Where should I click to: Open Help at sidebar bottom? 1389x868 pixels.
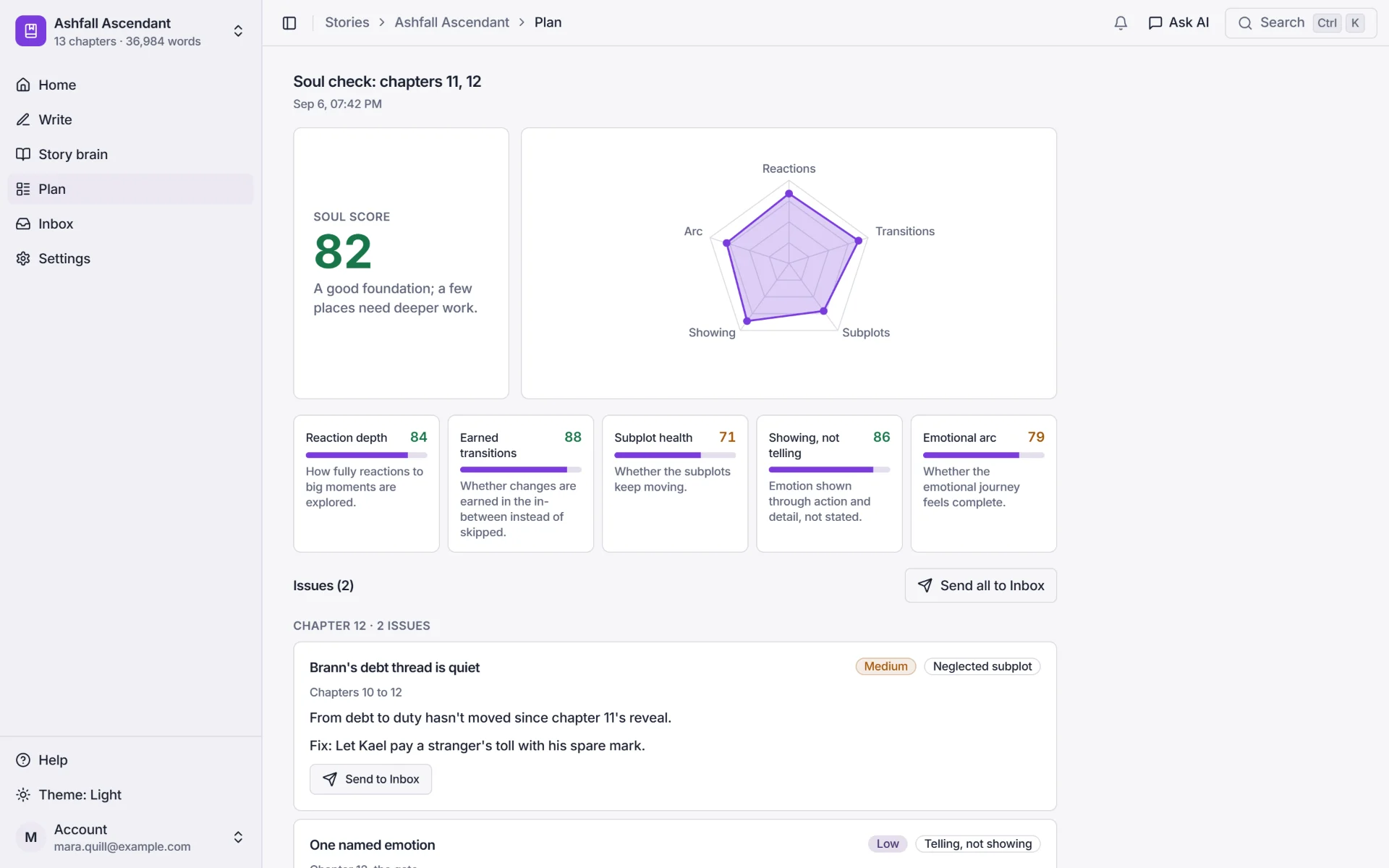(130, 759)
